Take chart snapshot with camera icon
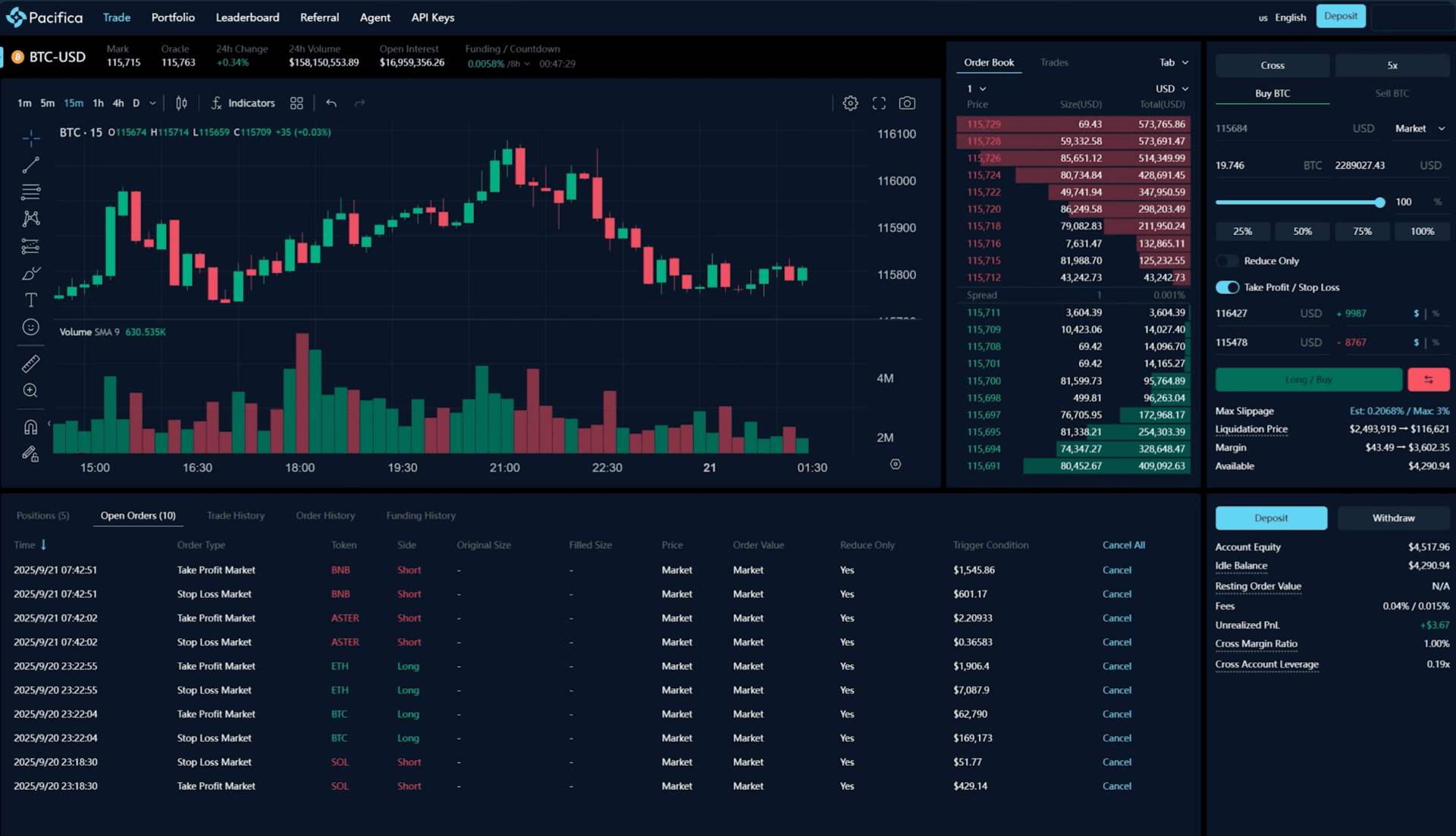The width and height of the screenshot is (1456, 836). 907,103
